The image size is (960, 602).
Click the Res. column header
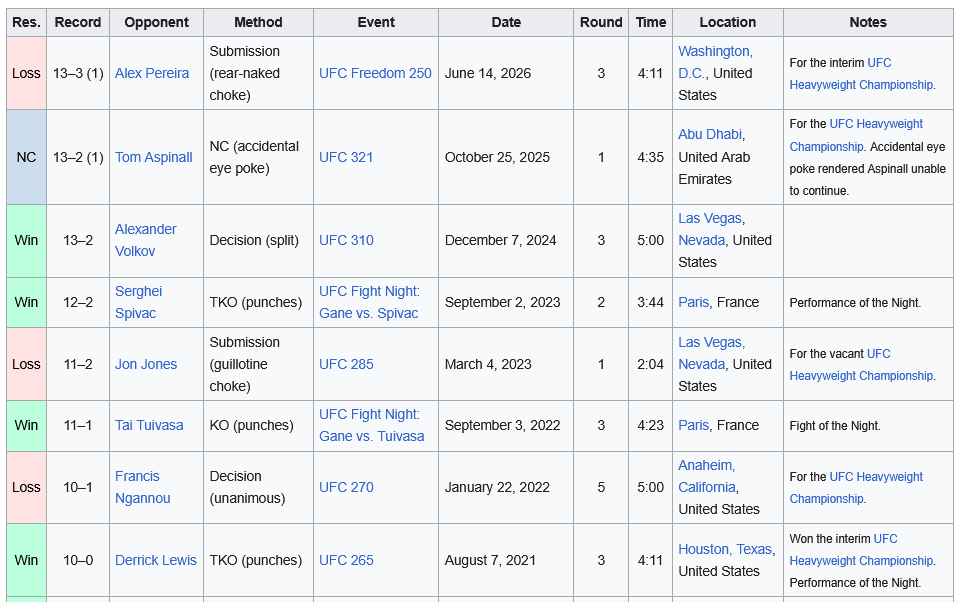pyautogui.click(x=26, y=23)
